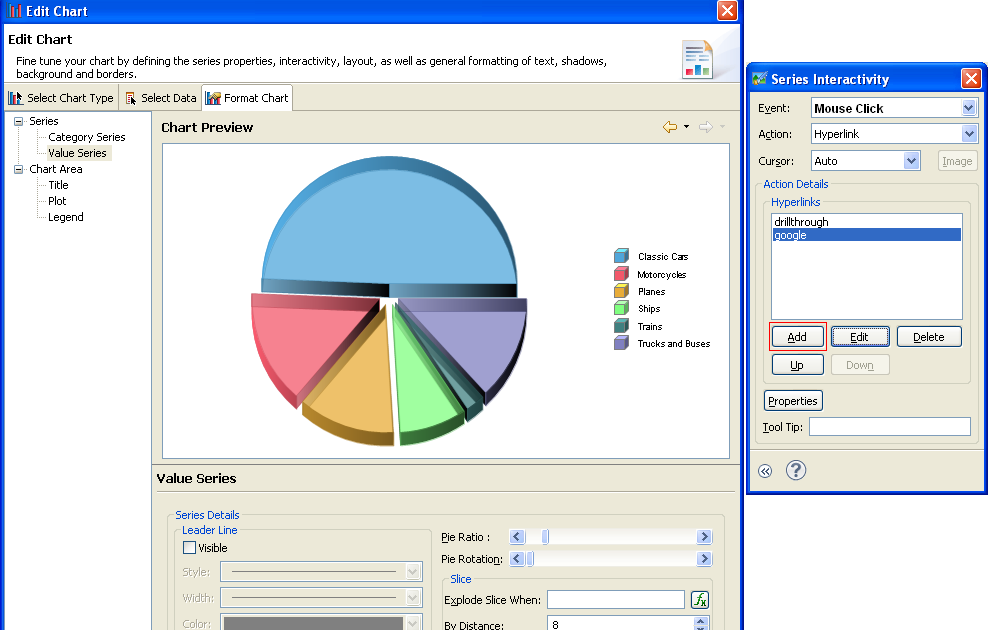The image size is (994, 630).
Task: Click the Pie Ratio right scroll arrow
Action: (x=705, y=537)
